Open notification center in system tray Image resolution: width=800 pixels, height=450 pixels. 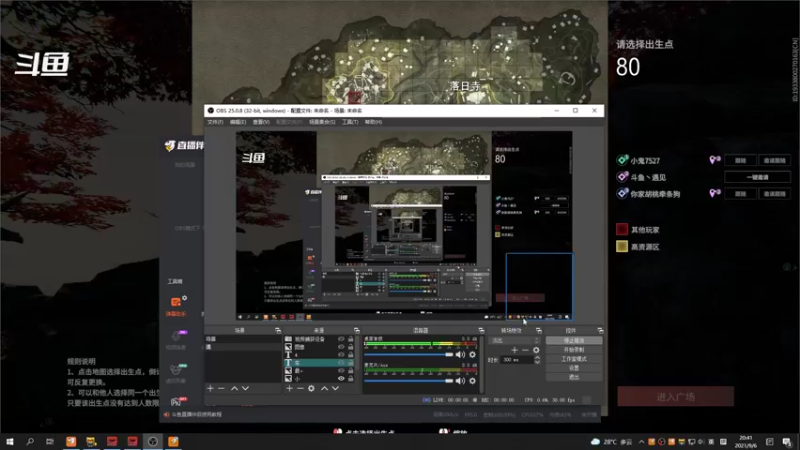click(x=787, y=442)
